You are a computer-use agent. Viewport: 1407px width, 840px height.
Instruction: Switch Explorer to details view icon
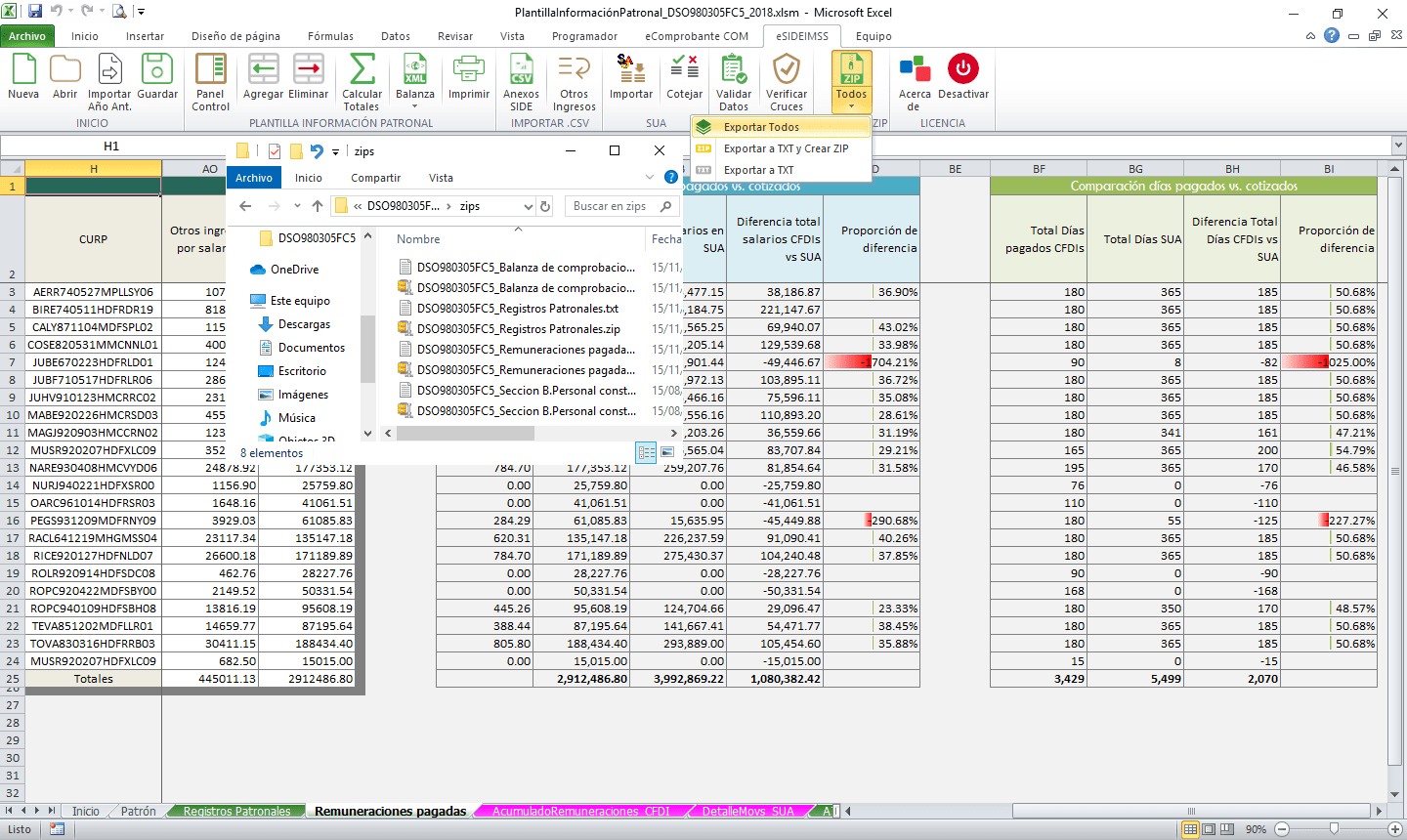coord(646,452)
